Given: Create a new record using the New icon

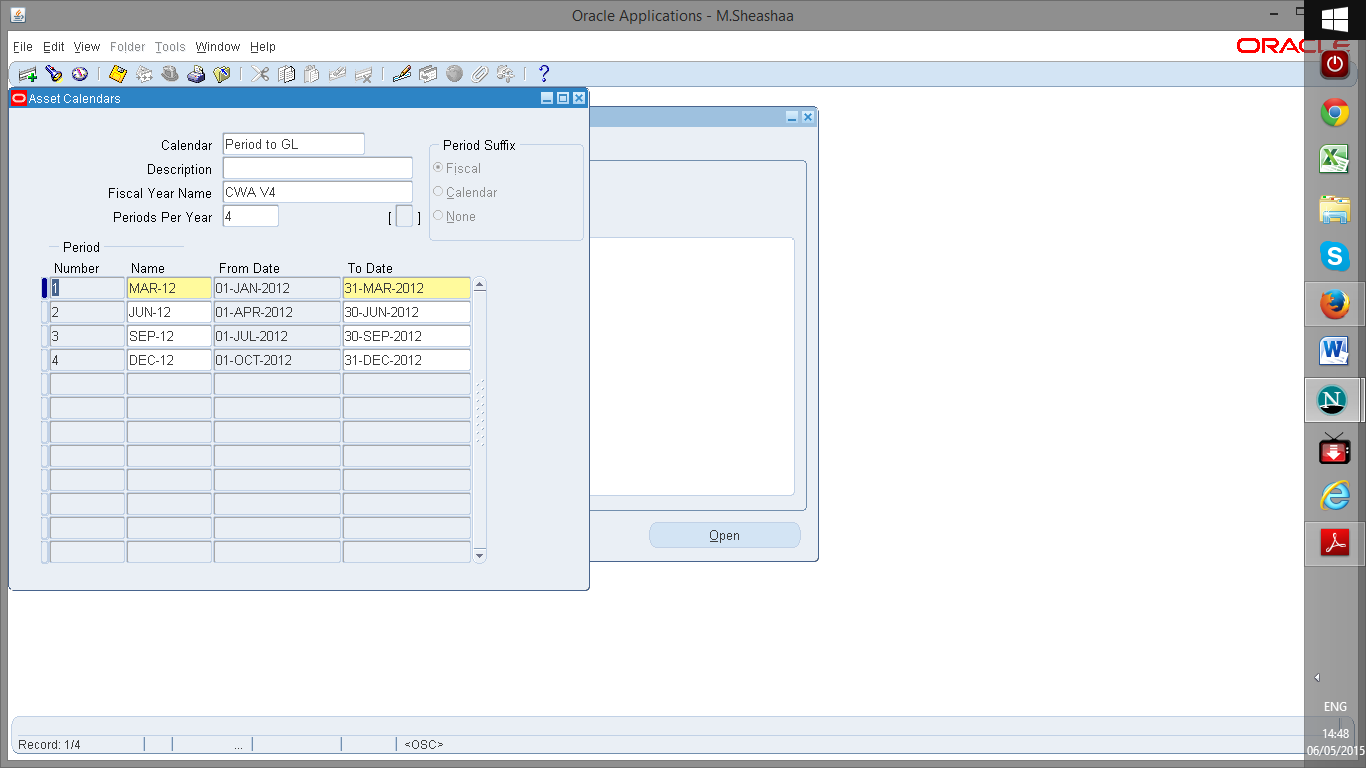Looking at the screenshot, I should (26, 73).
